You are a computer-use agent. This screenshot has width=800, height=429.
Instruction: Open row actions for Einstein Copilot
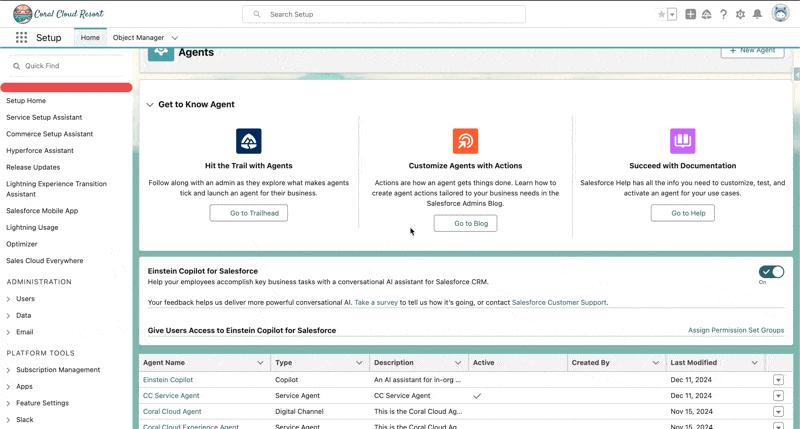pos(778,380)
